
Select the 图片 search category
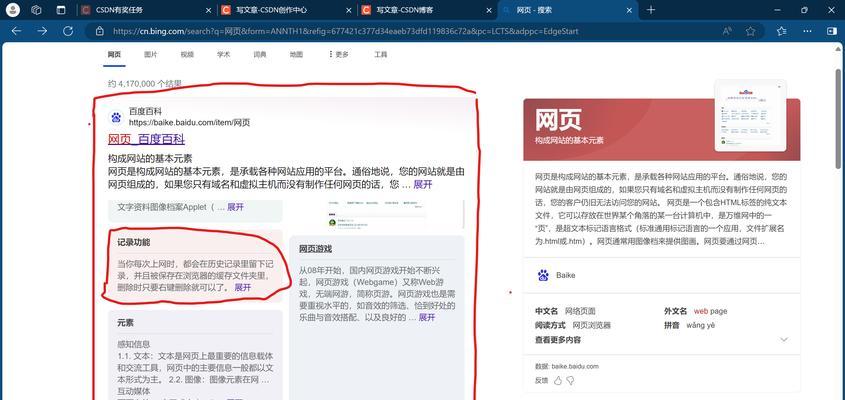[x=151, y=54]
